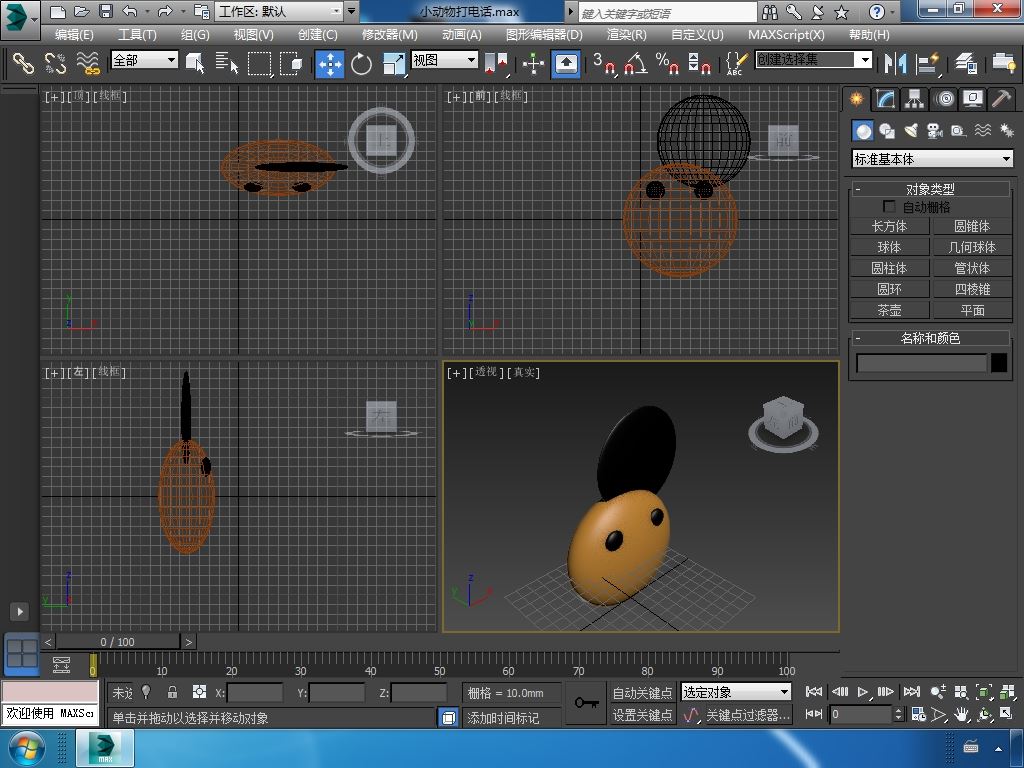The width and height of the screenshot is (1024, 768).
Task: Click the 3ds Max taskbar icon
Action: (105, 748)
